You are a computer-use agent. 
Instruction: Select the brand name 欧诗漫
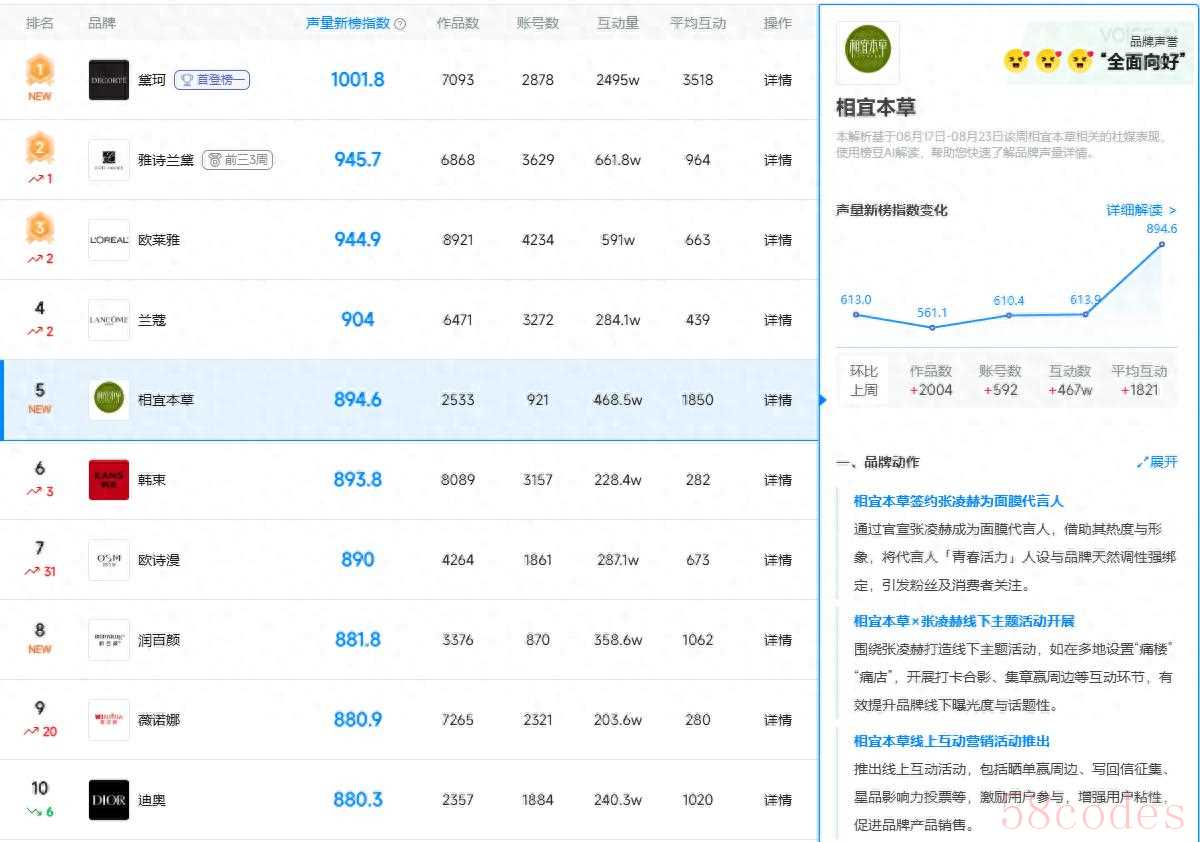click(x=159, y=560)
